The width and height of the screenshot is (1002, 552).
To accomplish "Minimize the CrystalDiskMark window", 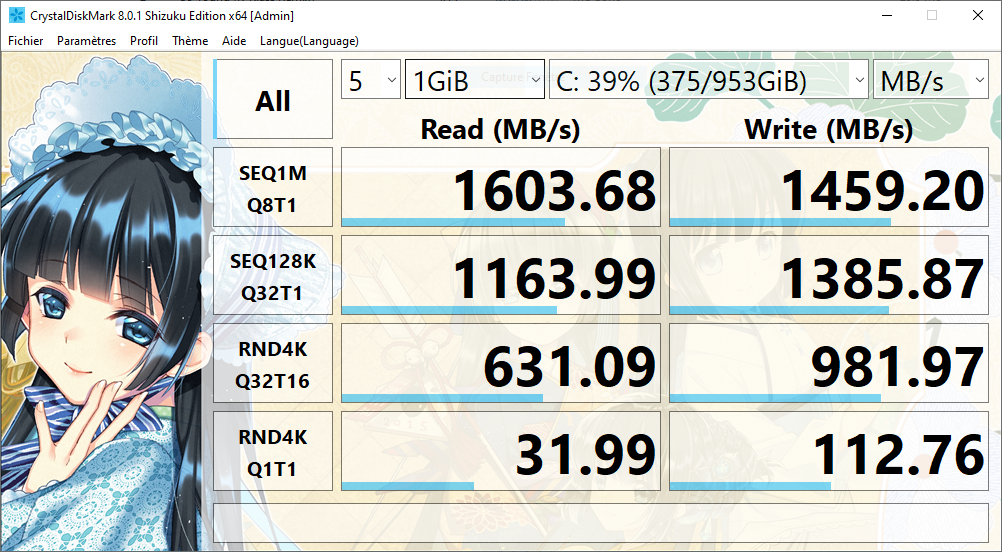I will (x=886, y=15).
